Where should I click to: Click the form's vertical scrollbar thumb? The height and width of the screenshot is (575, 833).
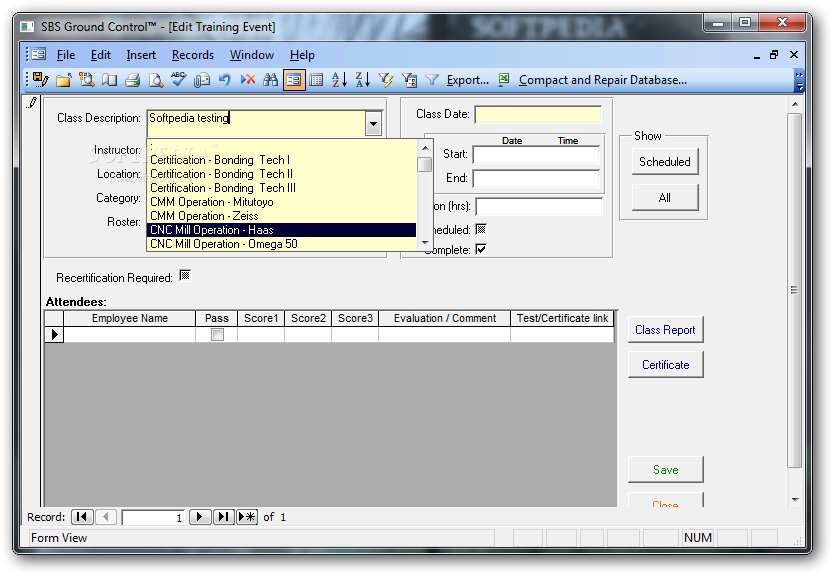794,290
